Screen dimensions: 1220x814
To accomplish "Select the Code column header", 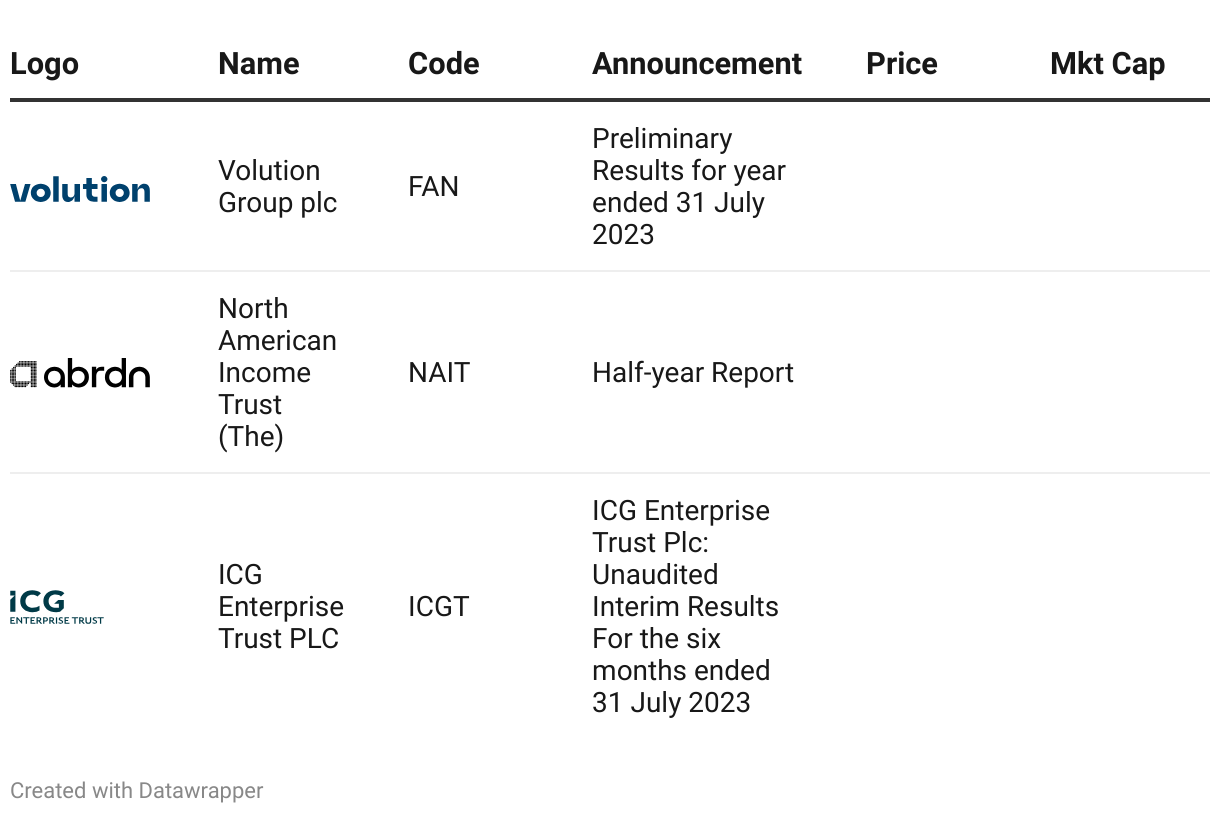I will 444,64.
